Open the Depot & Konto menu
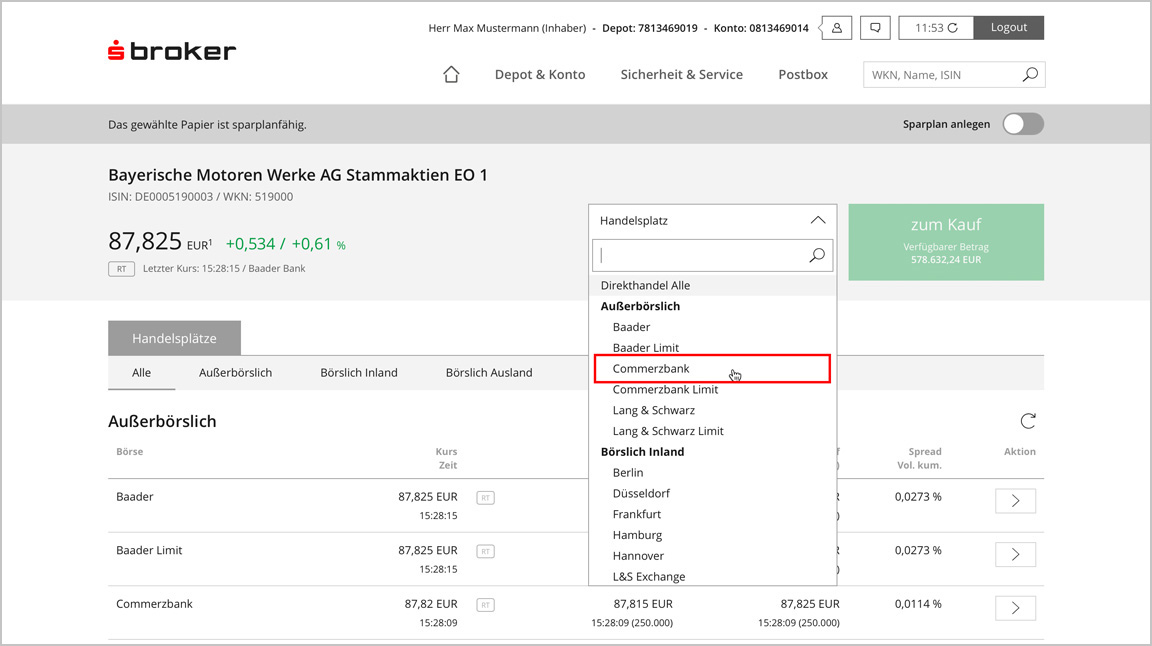This screenshot has height=646, width=1152. (x=540, y=74)
